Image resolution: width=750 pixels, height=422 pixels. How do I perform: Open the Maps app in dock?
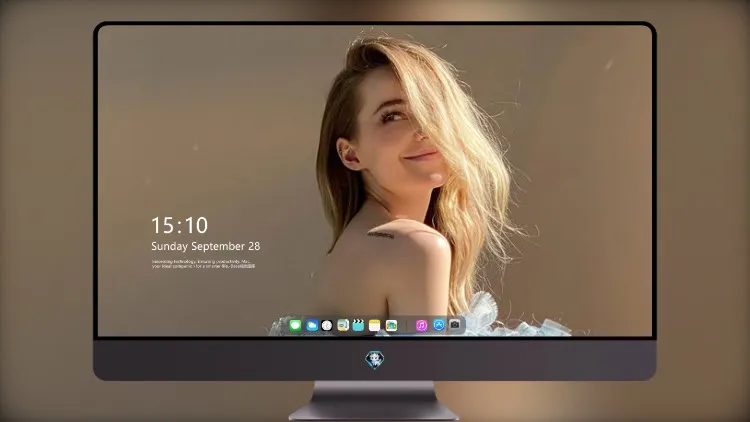coord(343,325)
